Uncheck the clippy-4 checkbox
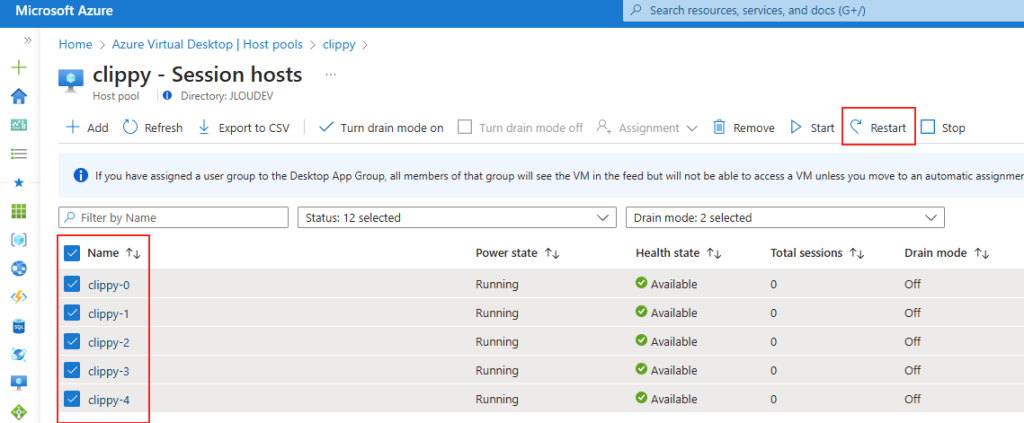 72,399
